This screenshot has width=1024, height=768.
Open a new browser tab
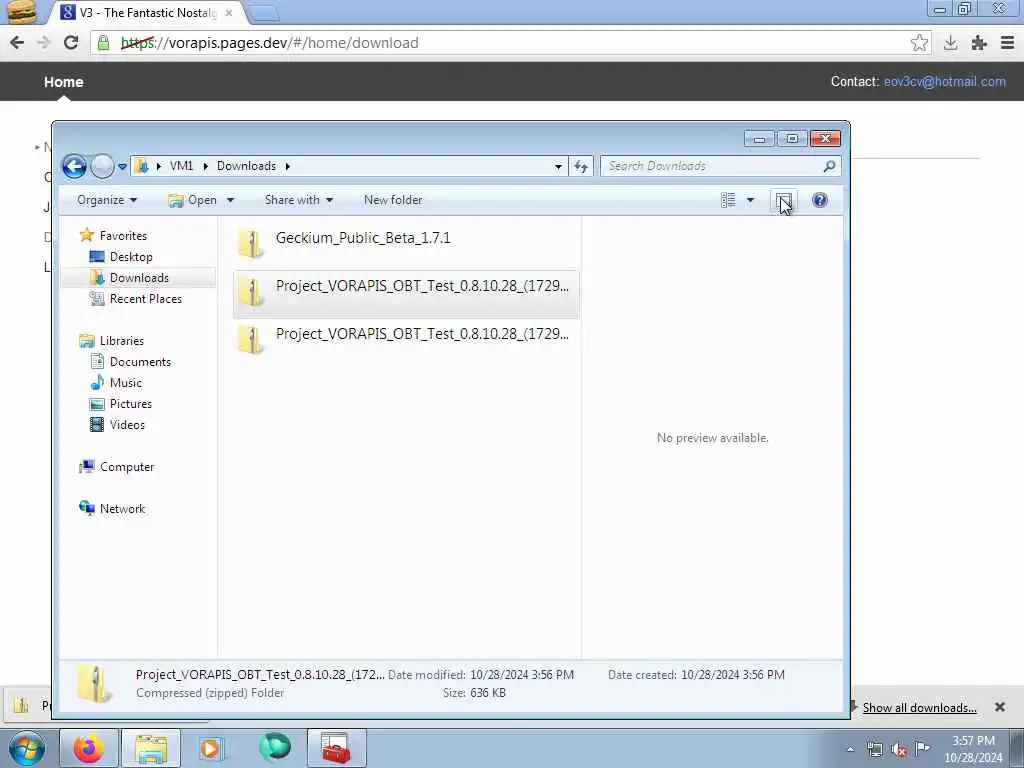click(x=264, y=13)
